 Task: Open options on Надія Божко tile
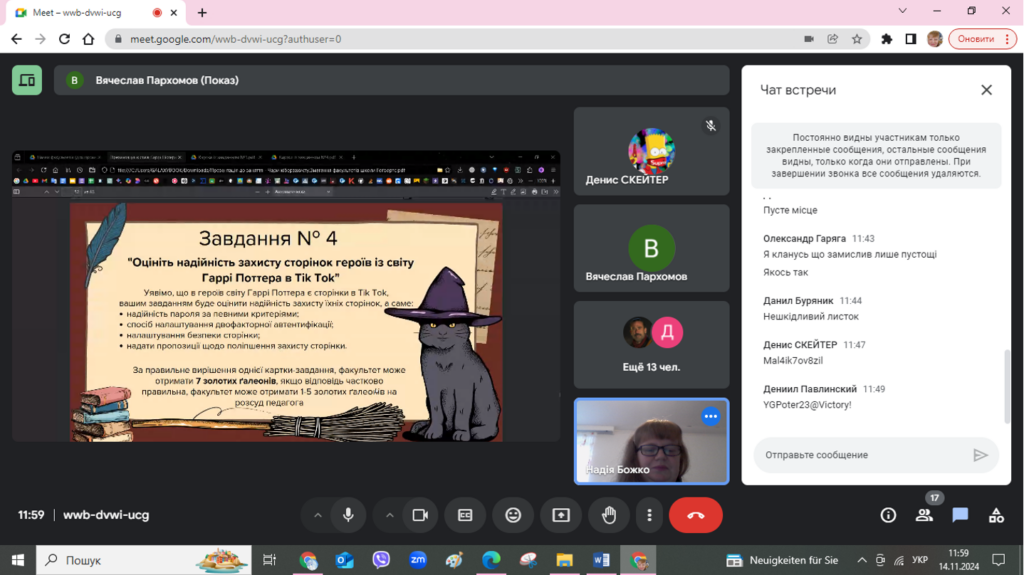coord(711,416)
